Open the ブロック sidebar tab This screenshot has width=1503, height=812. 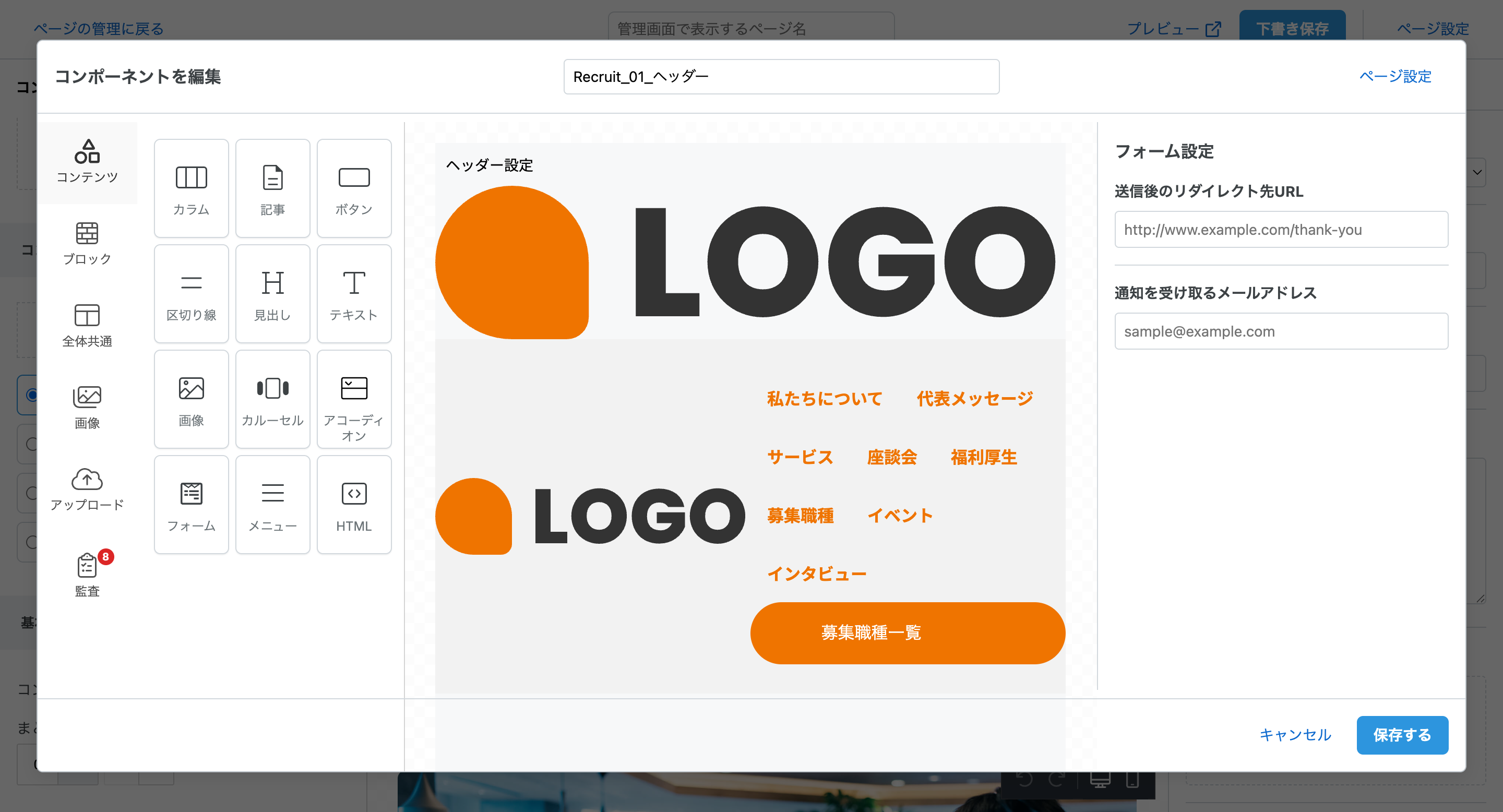click(x=87, y=243)
